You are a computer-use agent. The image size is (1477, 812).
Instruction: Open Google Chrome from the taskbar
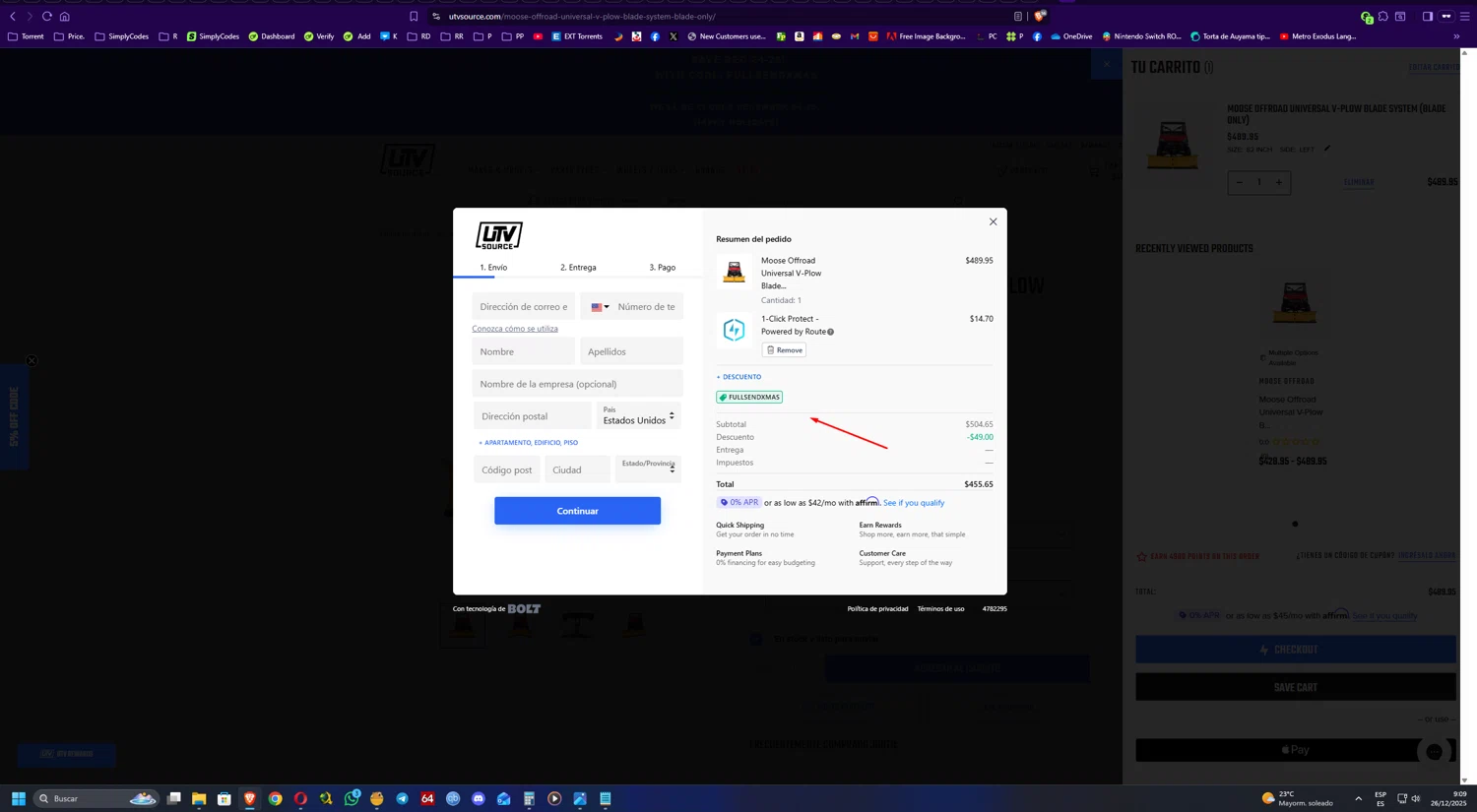click(276, 798)
